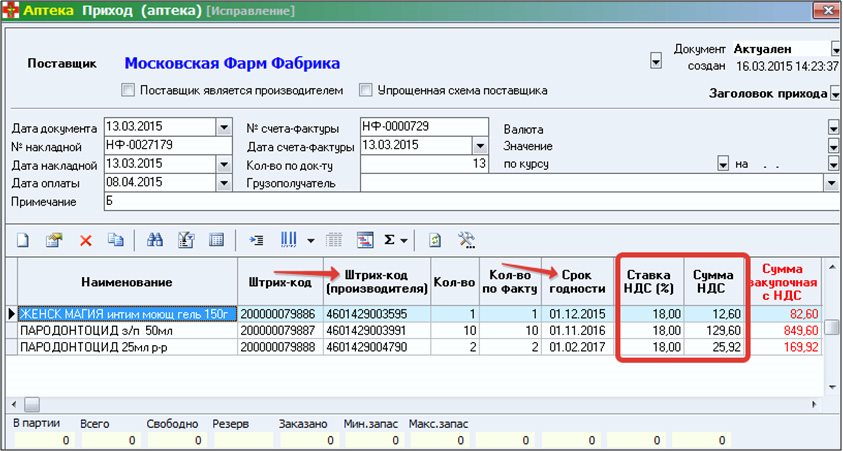843x451 pixels.
Task: Open the 'Документ Актуален' status dropdown
Action: tap(834, 48)
